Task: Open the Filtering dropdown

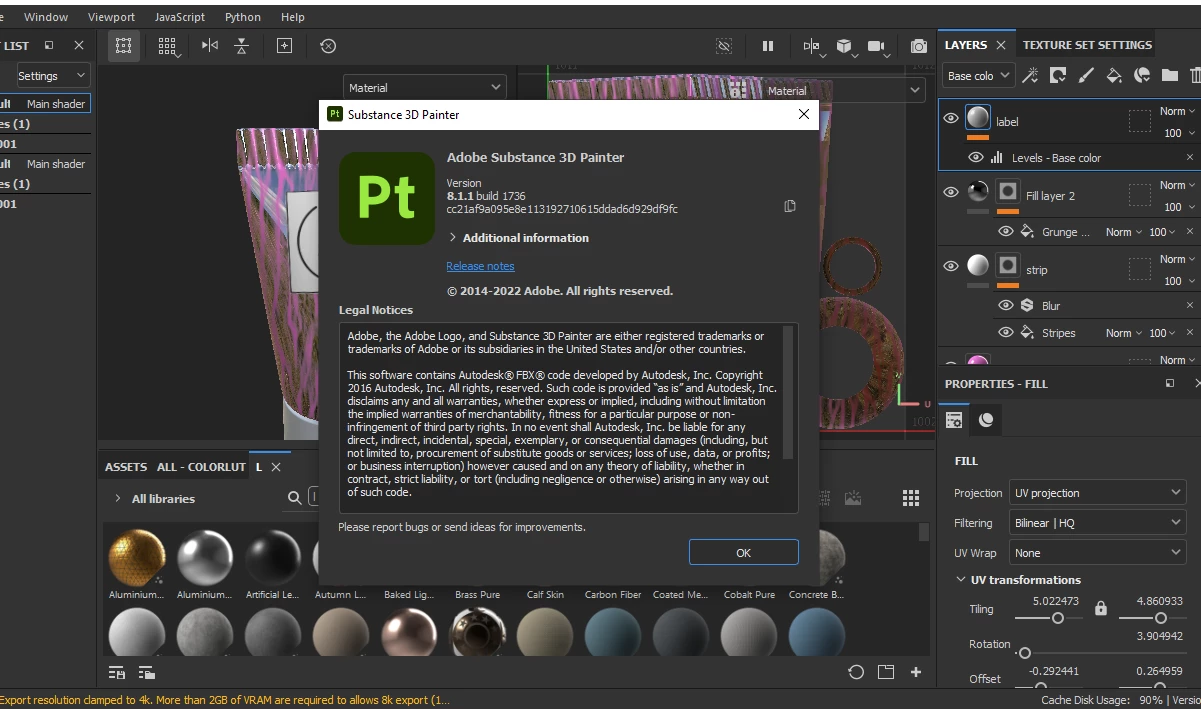Action: click(1097, 523)
